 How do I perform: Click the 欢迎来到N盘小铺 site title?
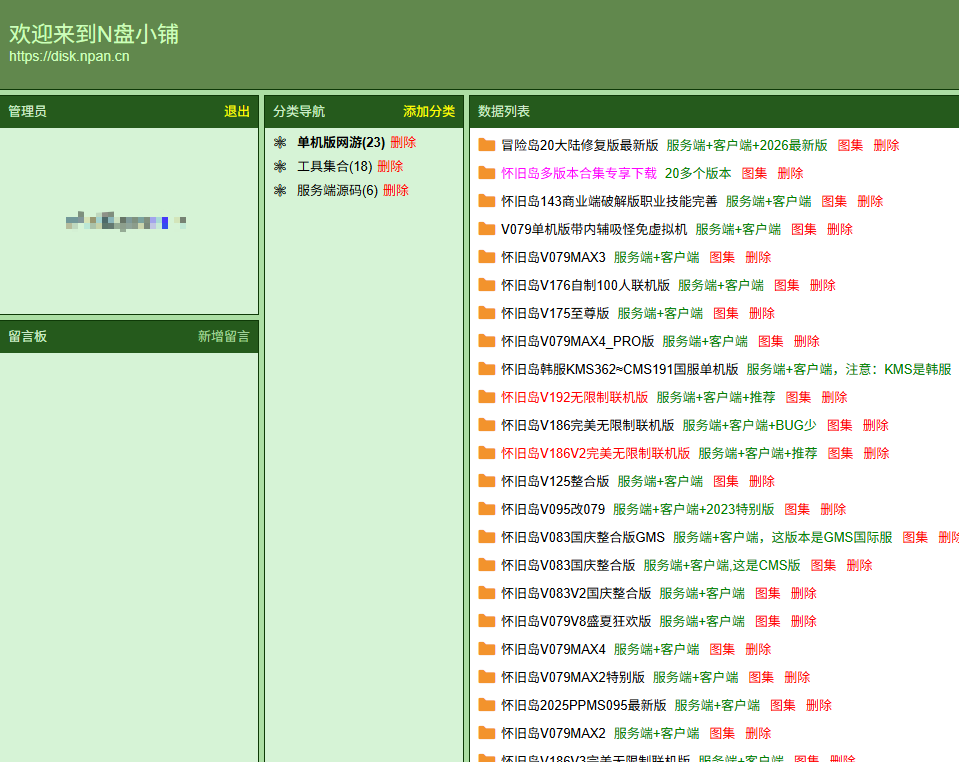pyautogui.click(x=94, y=34)
